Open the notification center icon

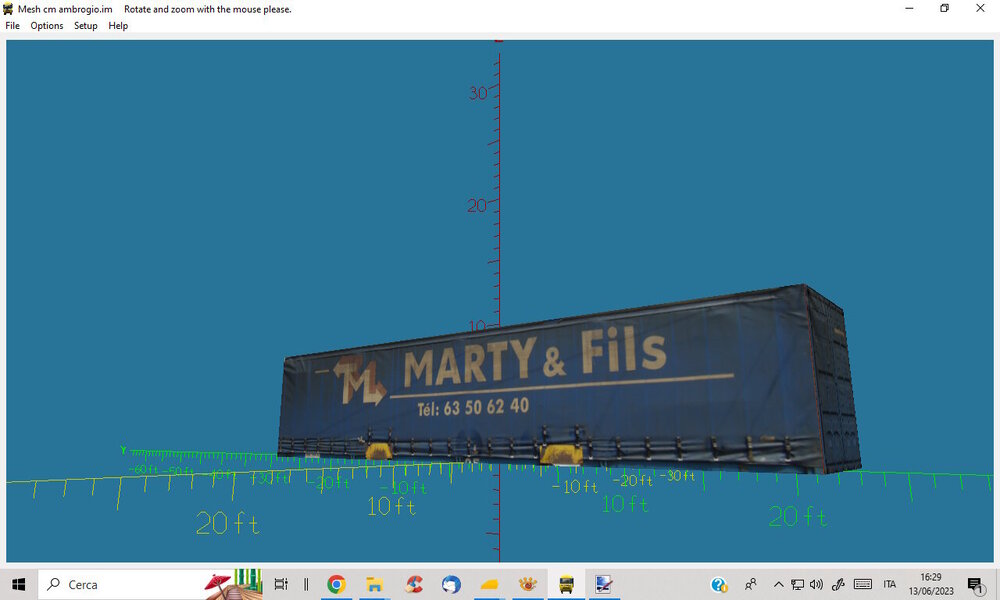[x=975, y=584]
